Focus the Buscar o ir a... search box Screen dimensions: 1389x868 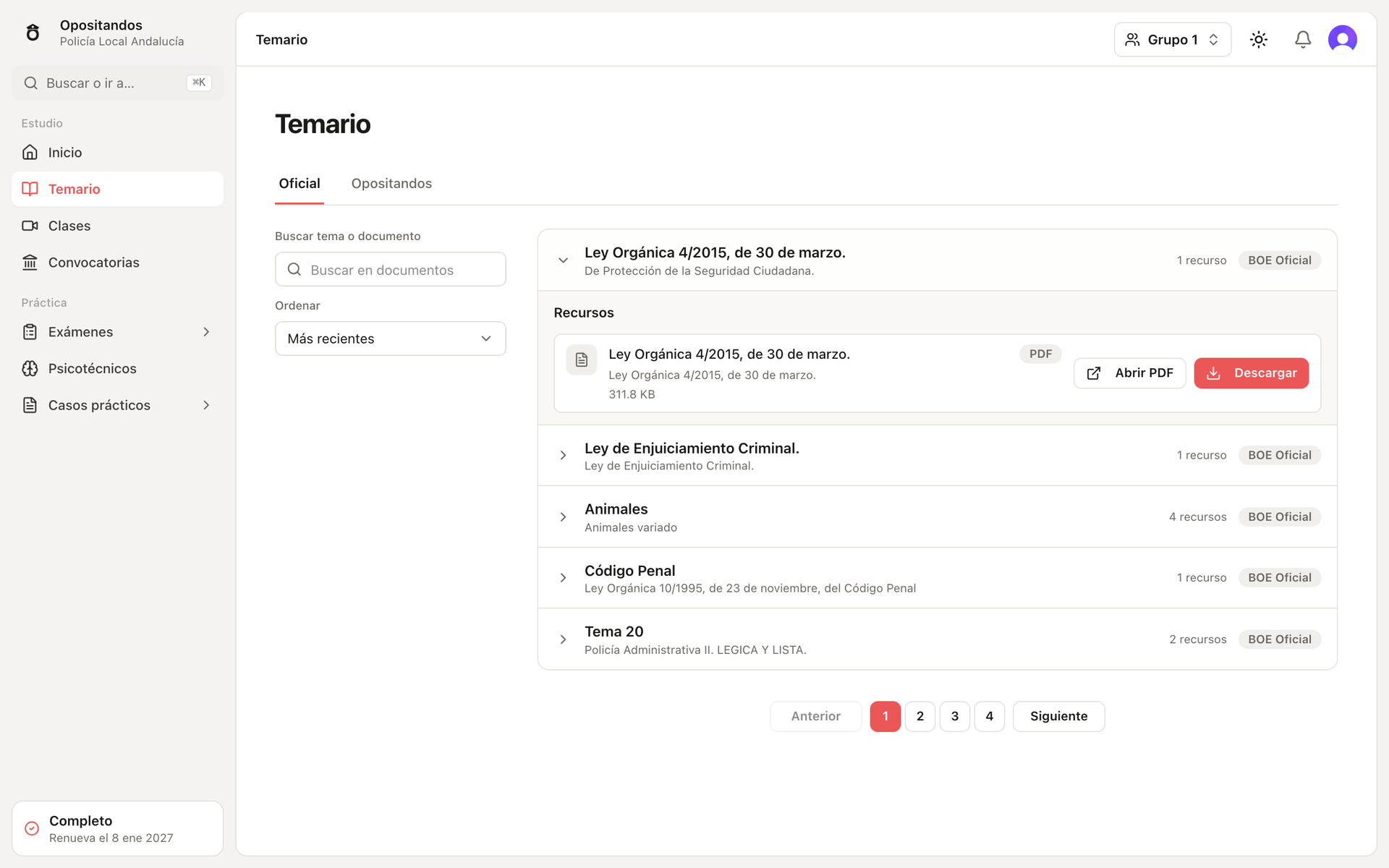click(117, 83)
